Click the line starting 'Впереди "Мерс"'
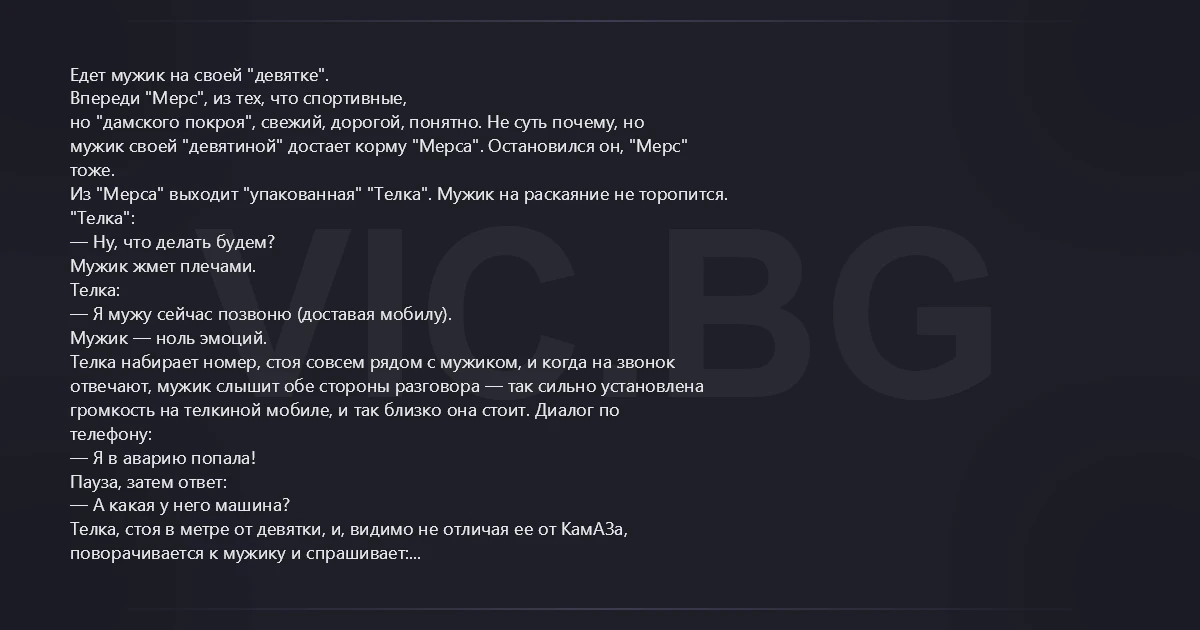 [x=237, y=99]
